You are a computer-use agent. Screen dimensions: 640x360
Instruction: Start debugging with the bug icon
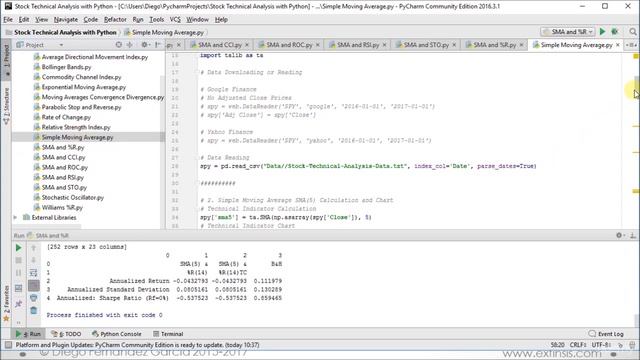coord(615,32)
